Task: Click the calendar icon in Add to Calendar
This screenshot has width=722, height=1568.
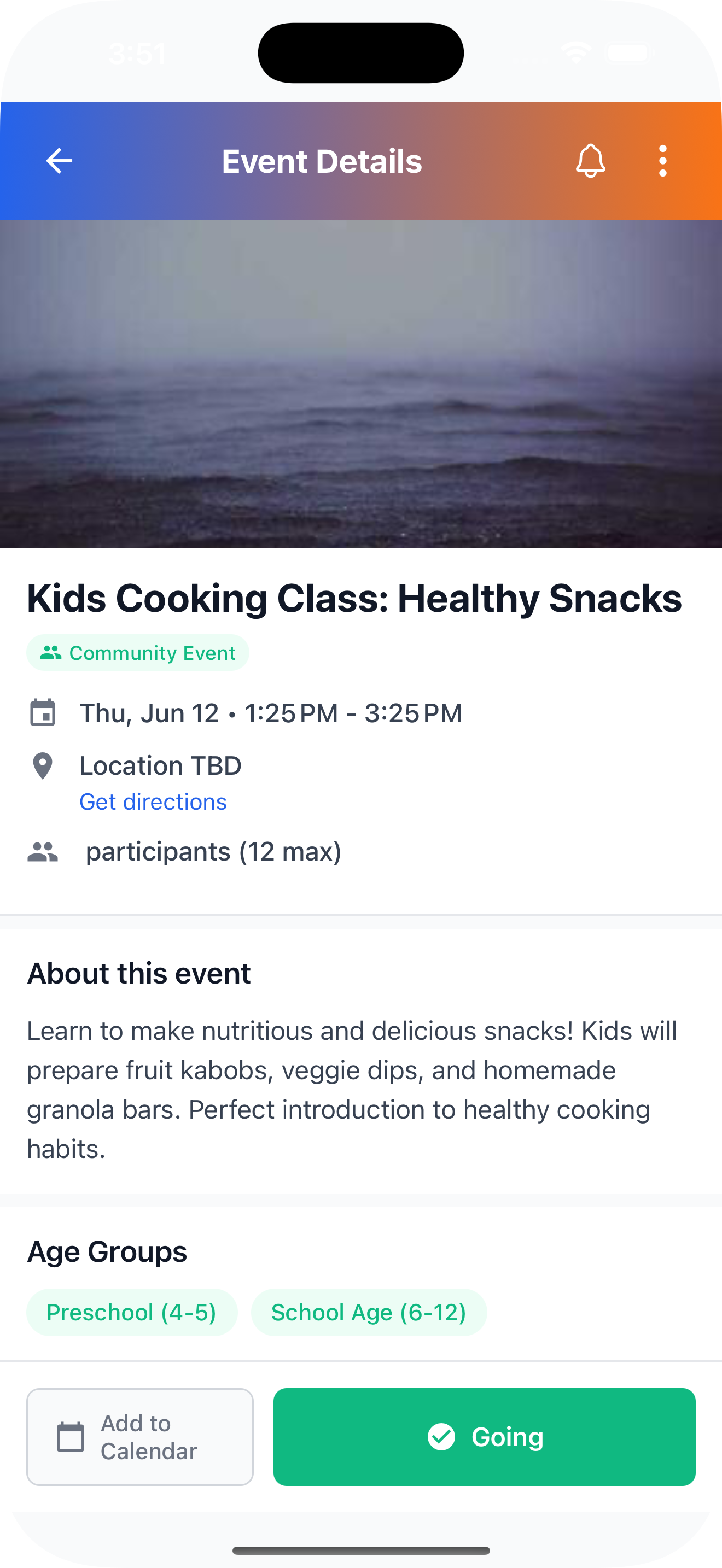Action: tap(71, 1437)
